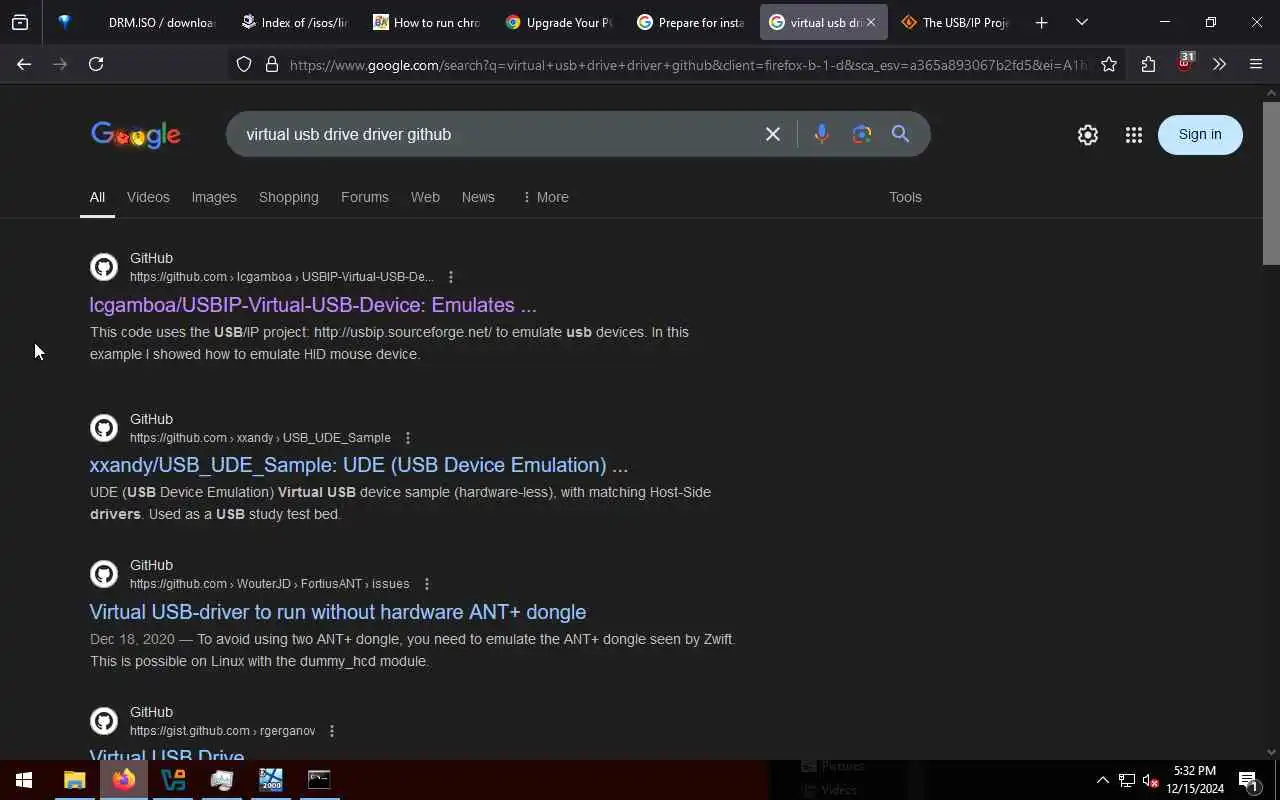Search by voice microphone icon
1280x800 pixels.
pos(821,134)
